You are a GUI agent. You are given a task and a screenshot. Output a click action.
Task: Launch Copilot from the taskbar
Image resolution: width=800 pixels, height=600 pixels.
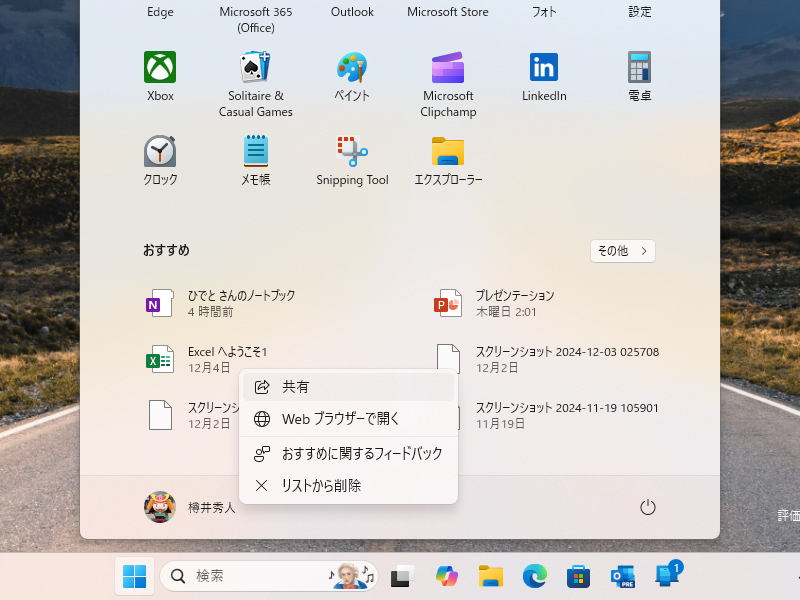click(446, 576)
